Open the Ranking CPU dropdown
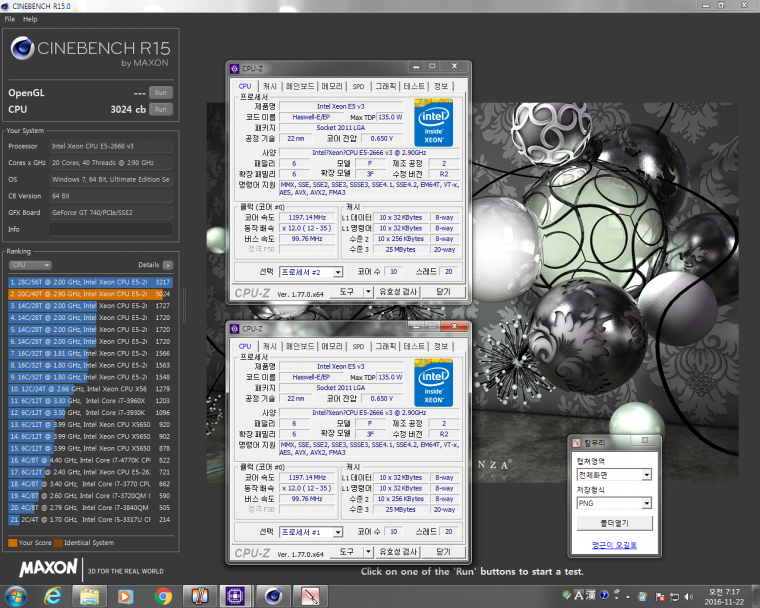 tap(30, 265)
